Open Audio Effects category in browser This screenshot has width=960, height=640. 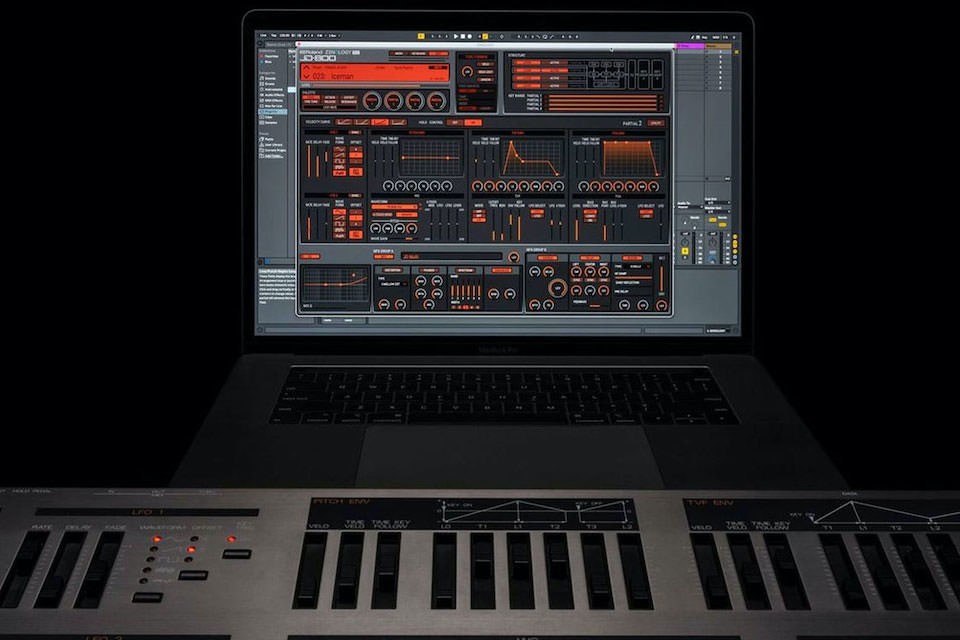pos(275,97)
